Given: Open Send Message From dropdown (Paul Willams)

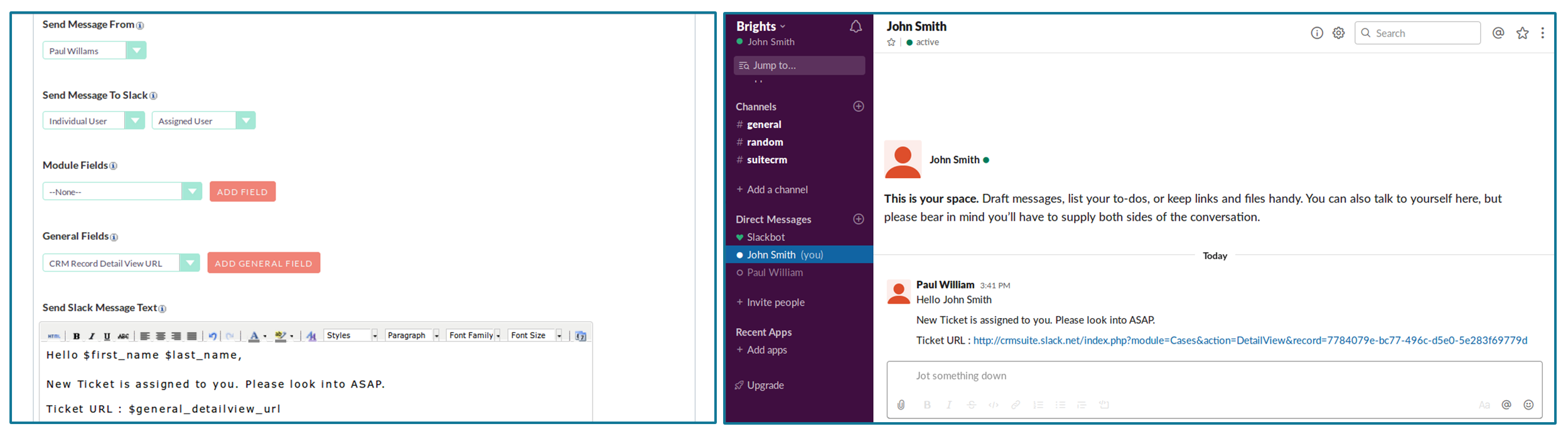Looking at the screenshot, I should (x=94, y=50).
